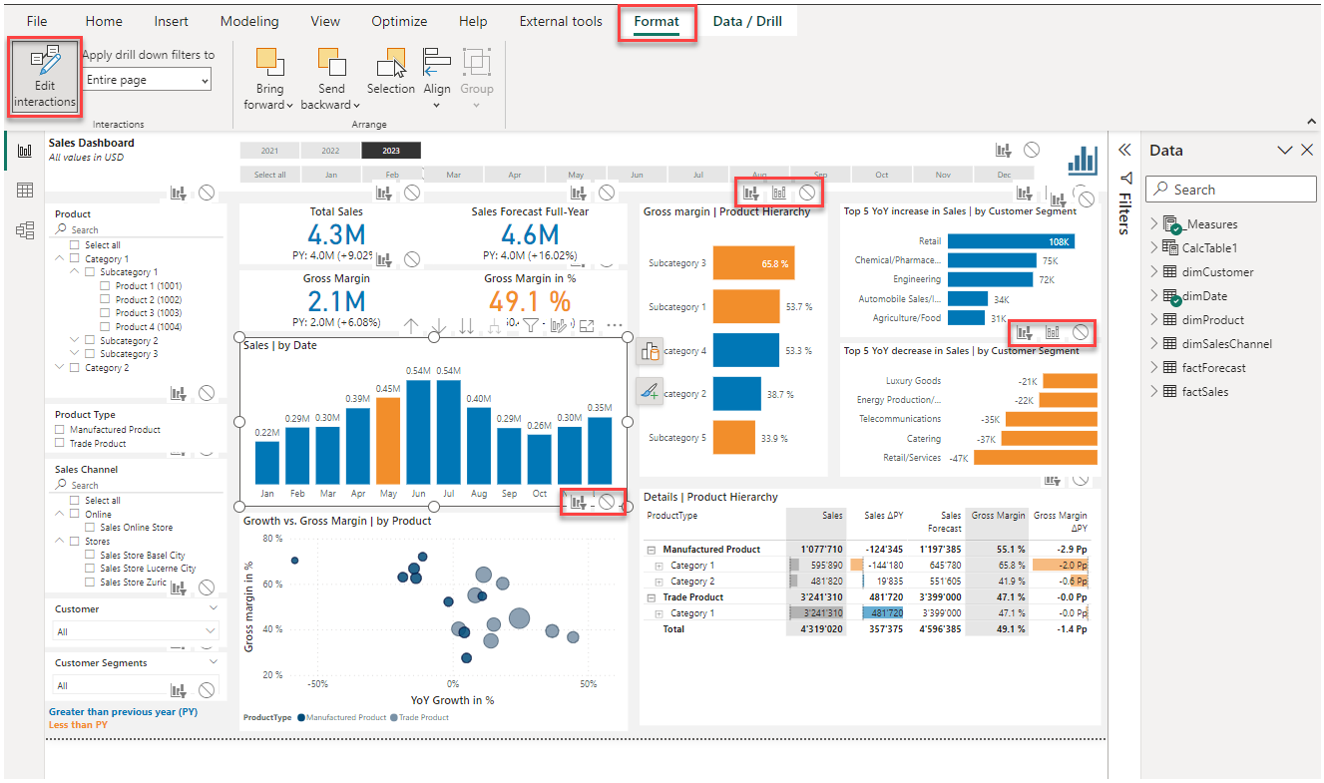Check Product 1 (1001) checkbox
Screen dimensions: 1324x783
106,286
